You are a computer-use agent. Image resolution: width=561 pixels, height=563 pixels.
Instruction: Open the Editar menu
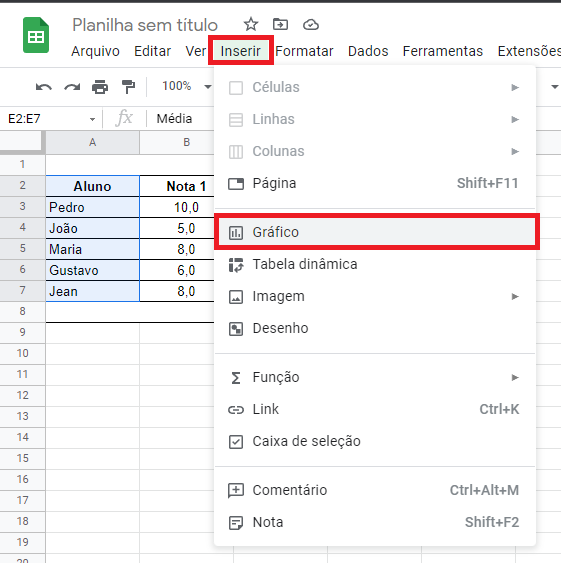[x=152, y=51]
